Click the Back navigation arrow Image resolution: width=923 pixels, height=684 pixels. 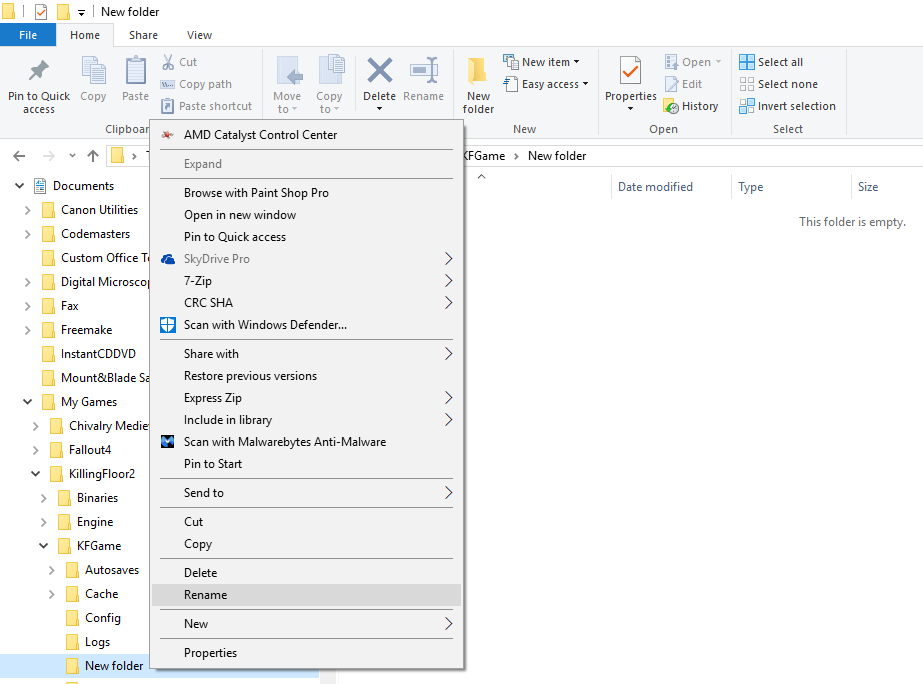pyautogui.click(x=19, y=156)
